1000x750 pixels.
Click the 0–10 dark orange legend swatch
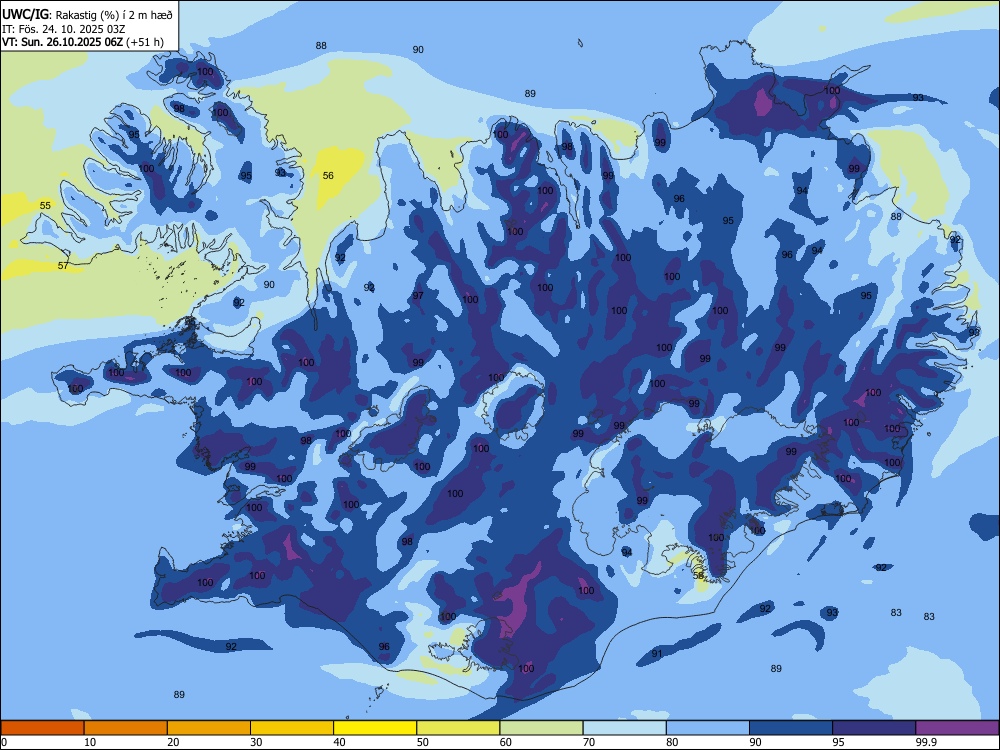click(x=42, y=728)
